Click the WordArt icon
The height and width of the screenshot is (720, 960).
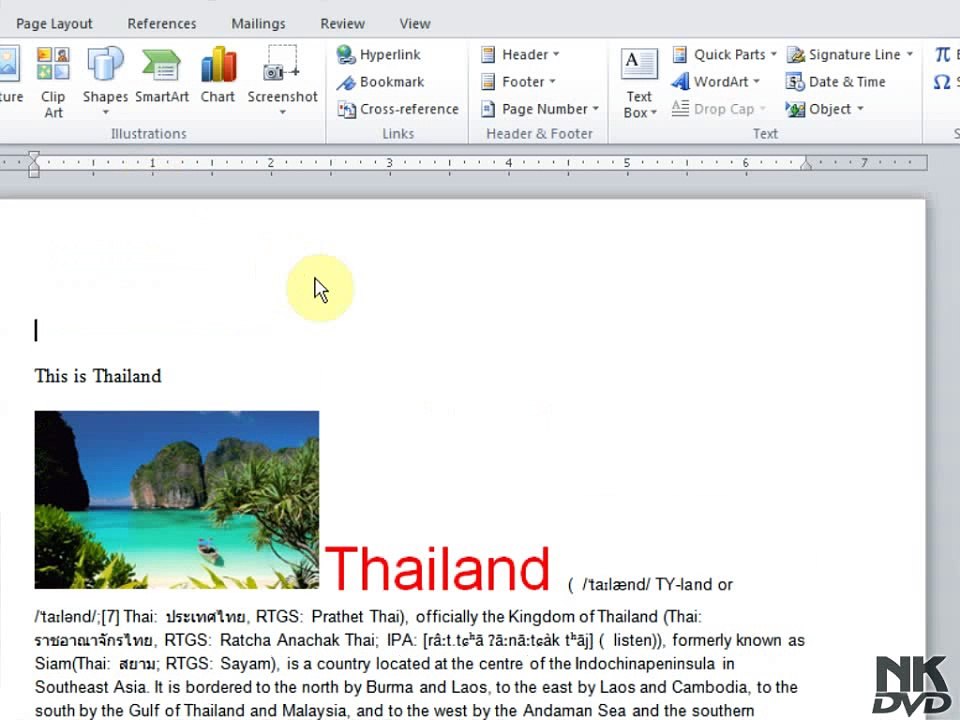pos(680,81)
